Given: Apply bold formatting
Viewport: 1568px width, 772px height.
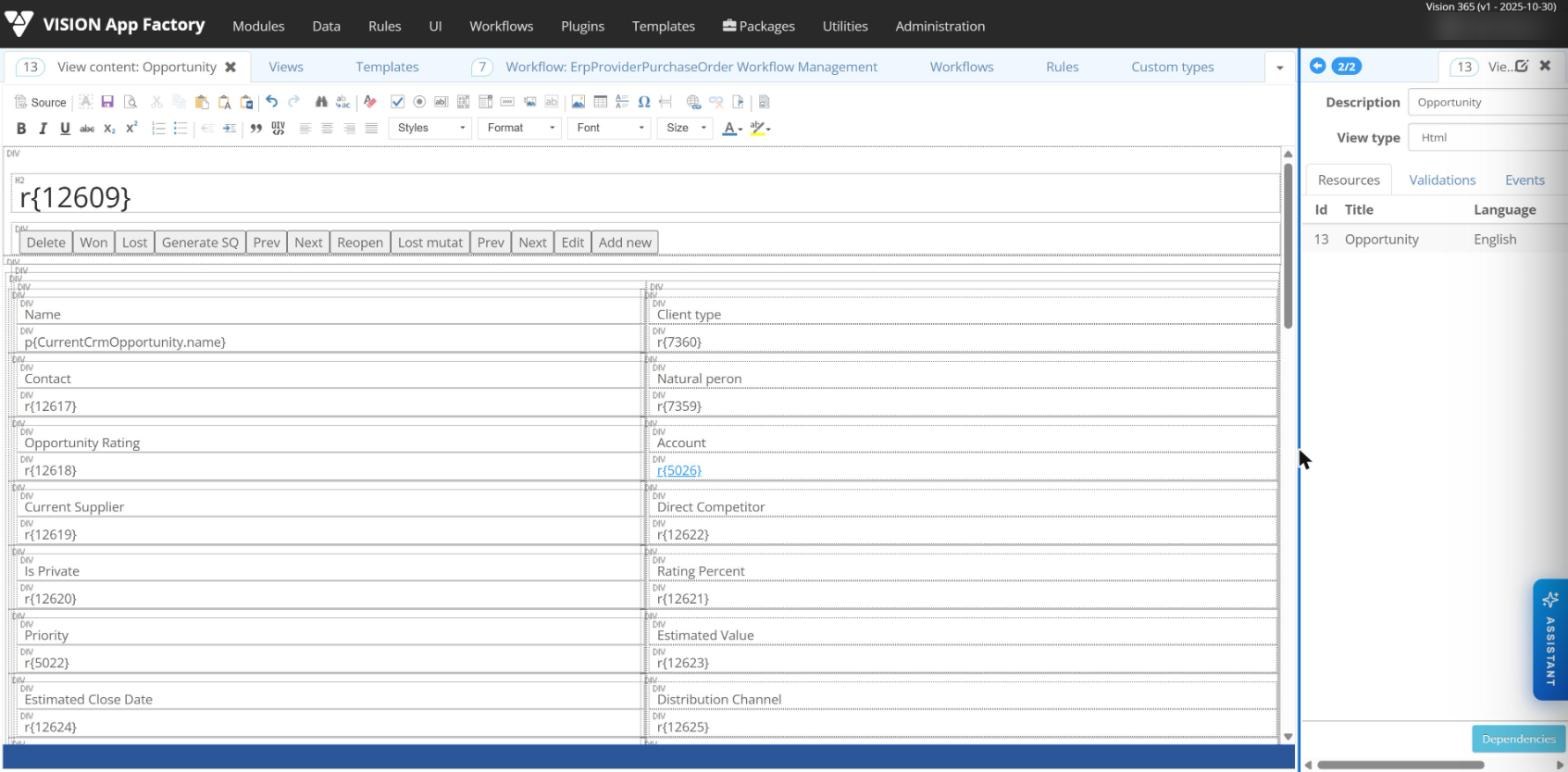Looking at the screenshot, I should tap(21, 128).
